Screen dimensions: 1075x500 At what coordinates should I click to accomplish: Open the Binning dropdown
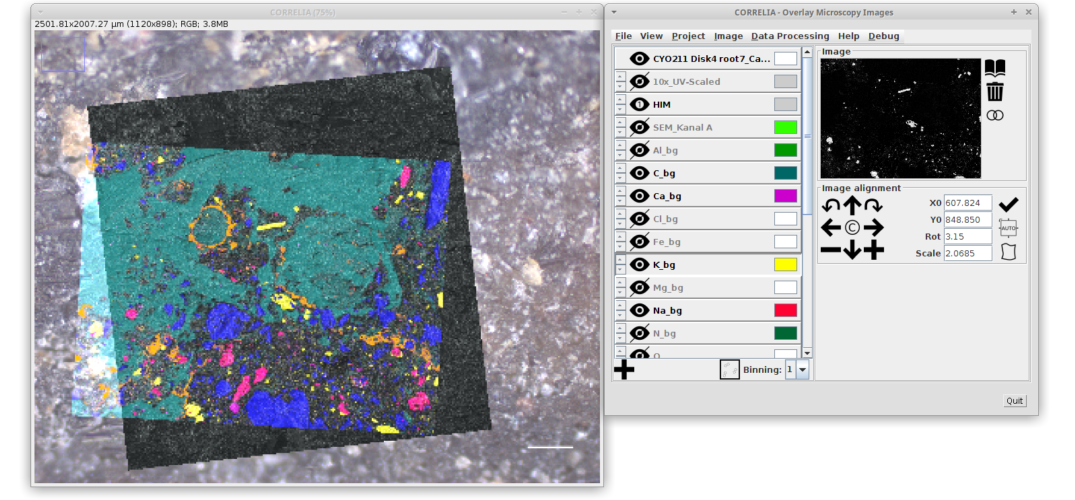click(x=802, y=370)
